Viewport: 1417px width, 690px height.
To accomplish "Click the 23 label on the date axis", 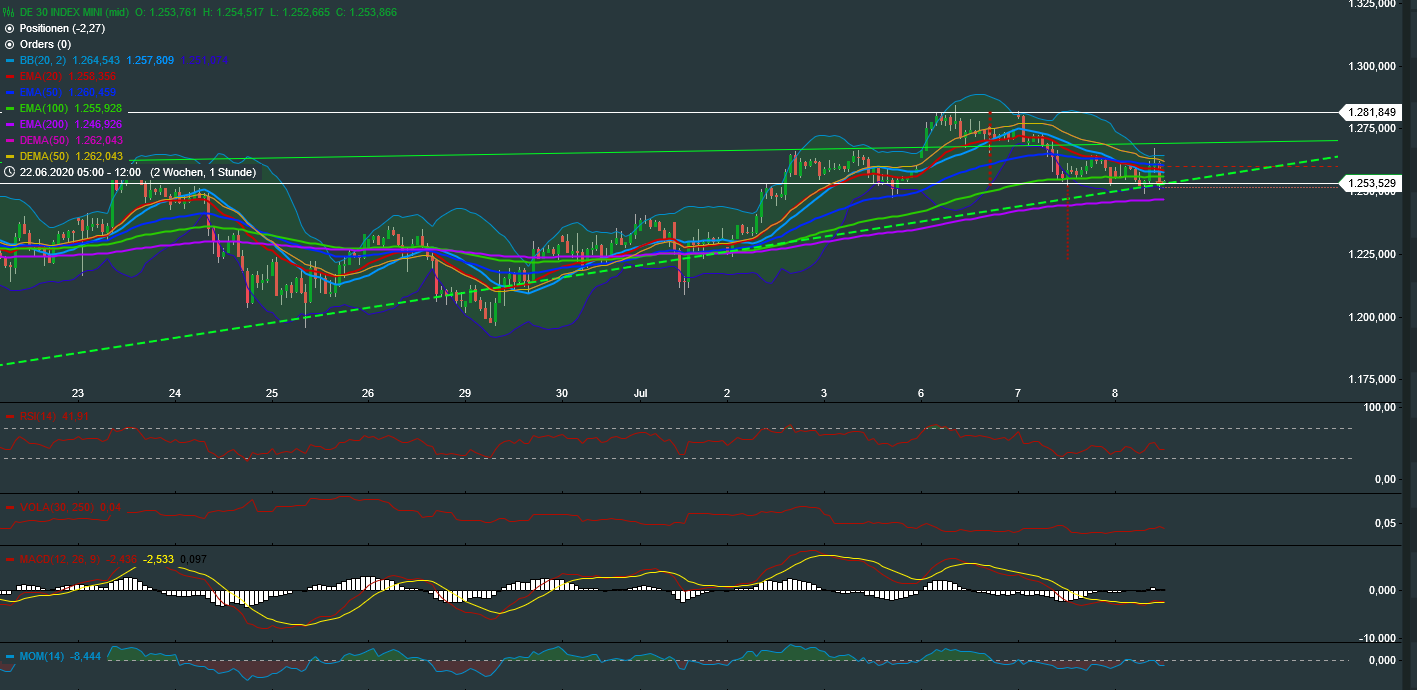I will 78,393.
